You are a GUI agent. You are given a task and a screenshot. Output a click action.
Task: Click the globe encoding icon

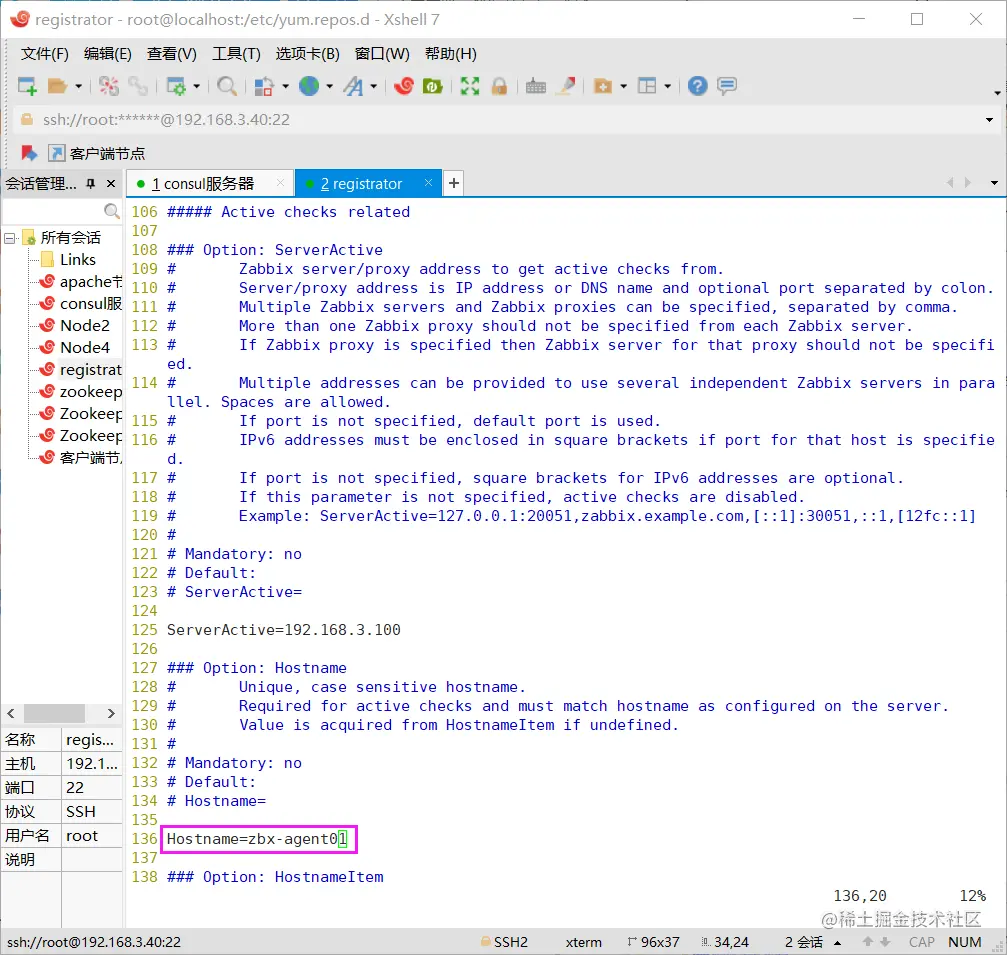(309, 85)
